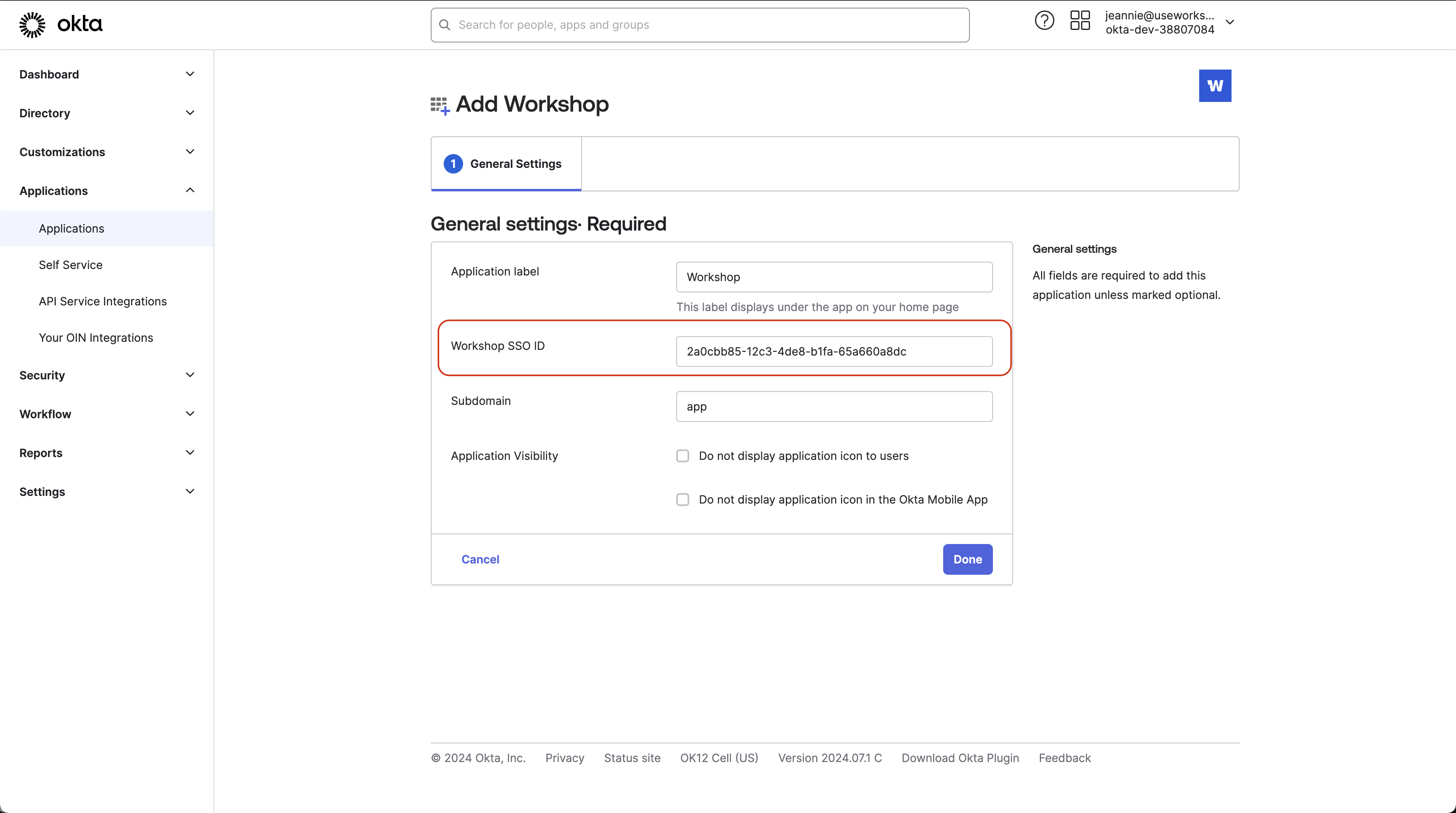Click the Workshop SSO ID input field

(834, 351)
